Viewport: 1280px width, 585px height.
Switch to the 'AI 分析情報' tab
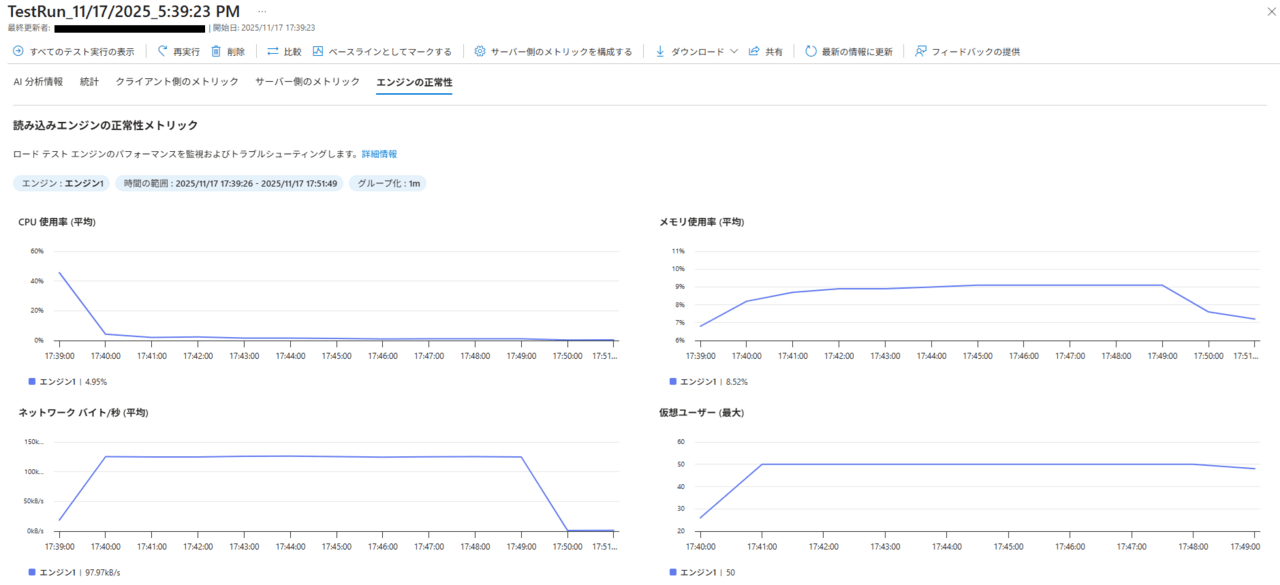click(x=38, y=82)
